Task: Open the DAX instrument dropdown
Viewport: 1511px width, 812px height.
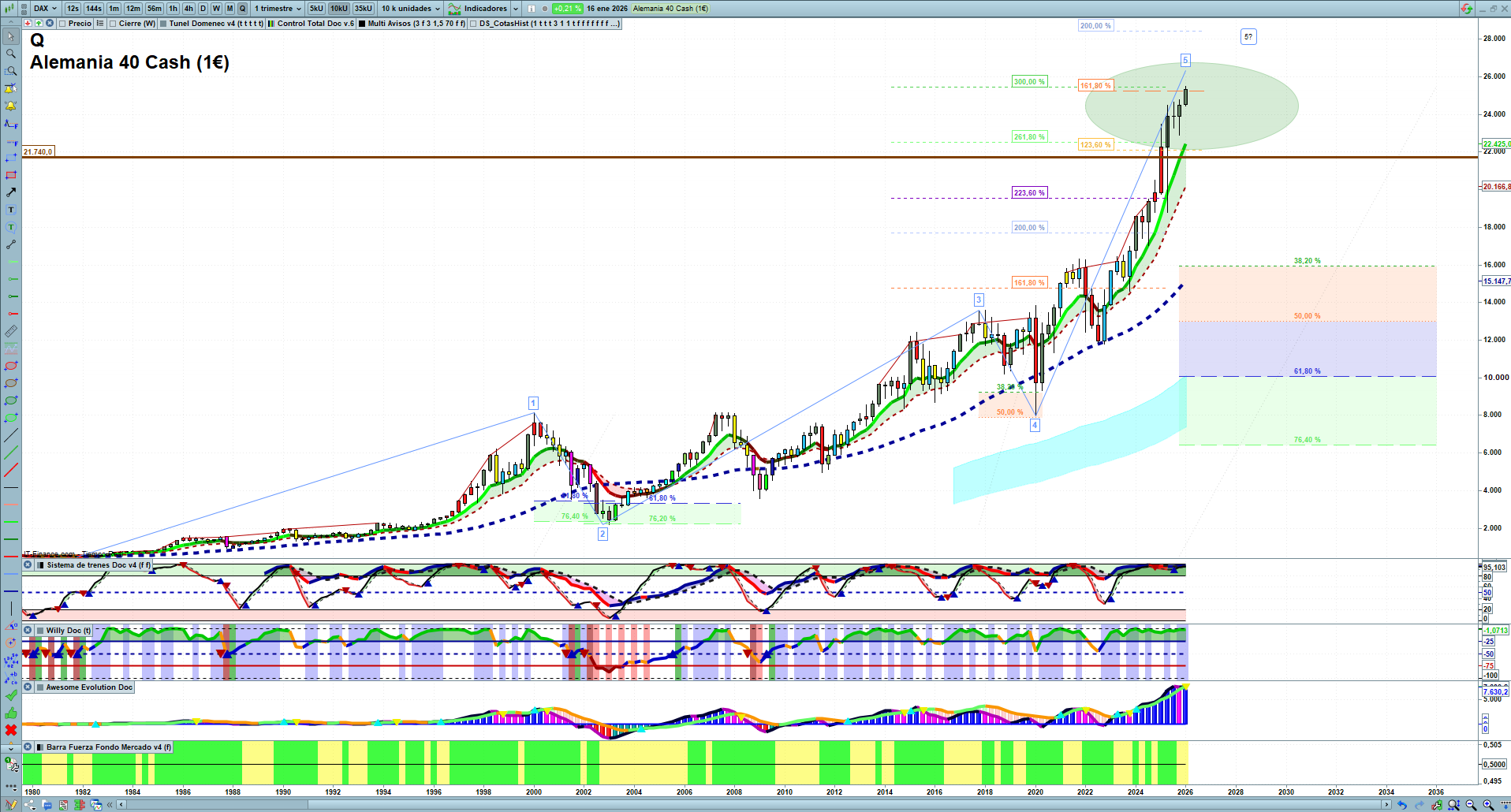Action: 45,9
